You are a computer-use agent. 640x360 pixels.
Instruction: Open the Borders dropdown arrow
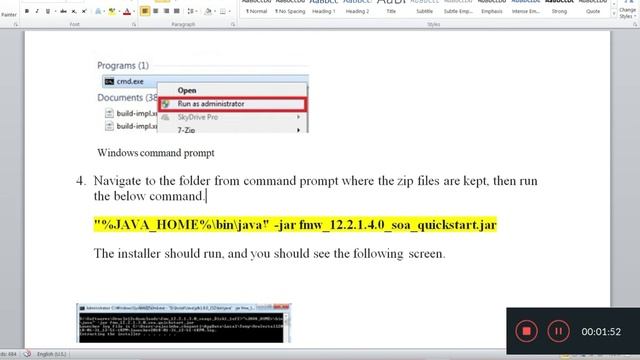click(x=229, y=11)
